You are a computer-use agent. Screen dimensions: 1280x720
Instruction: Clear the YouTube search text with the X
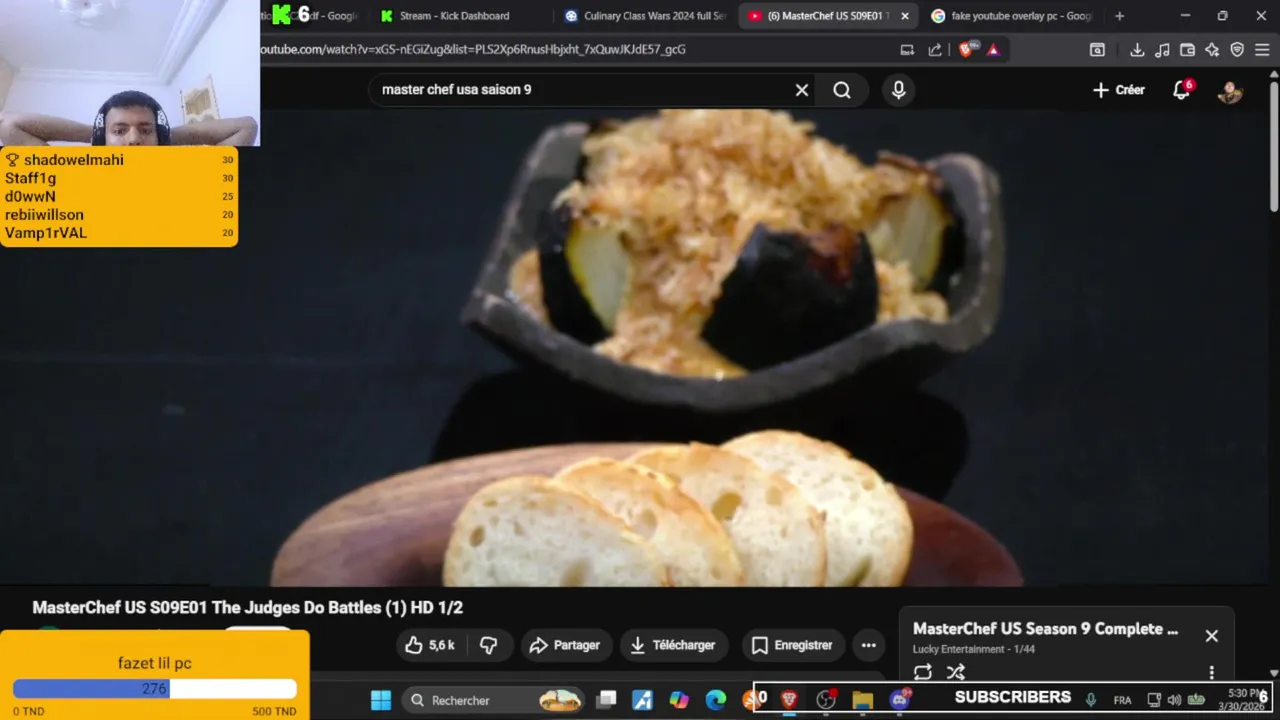pyautogui.click(x=802, y=90)
